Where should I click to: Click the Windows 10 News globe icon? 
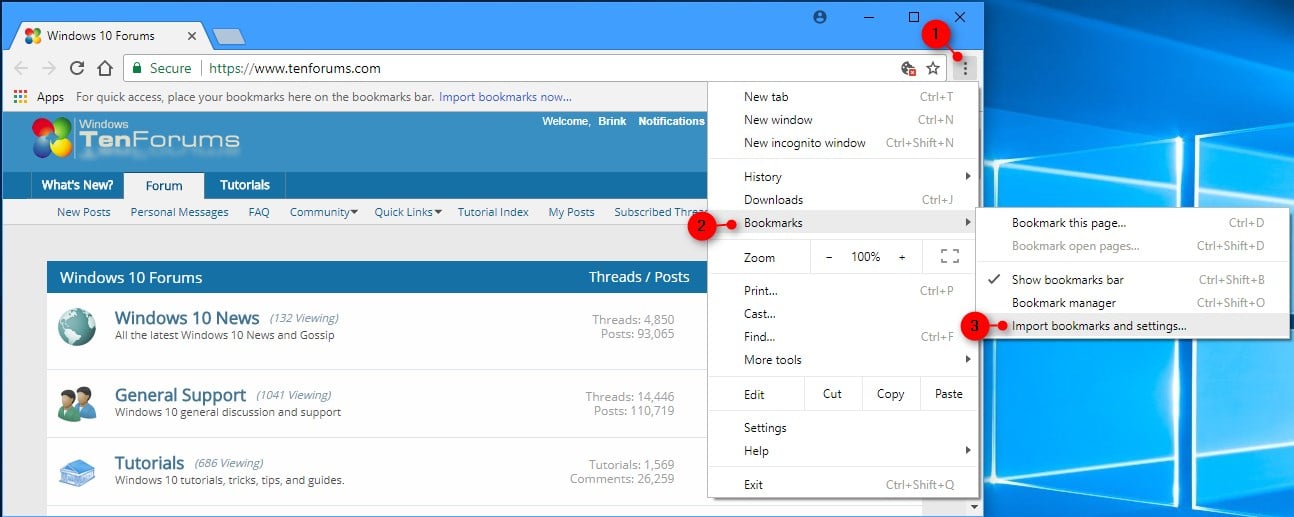pos(77,326)
